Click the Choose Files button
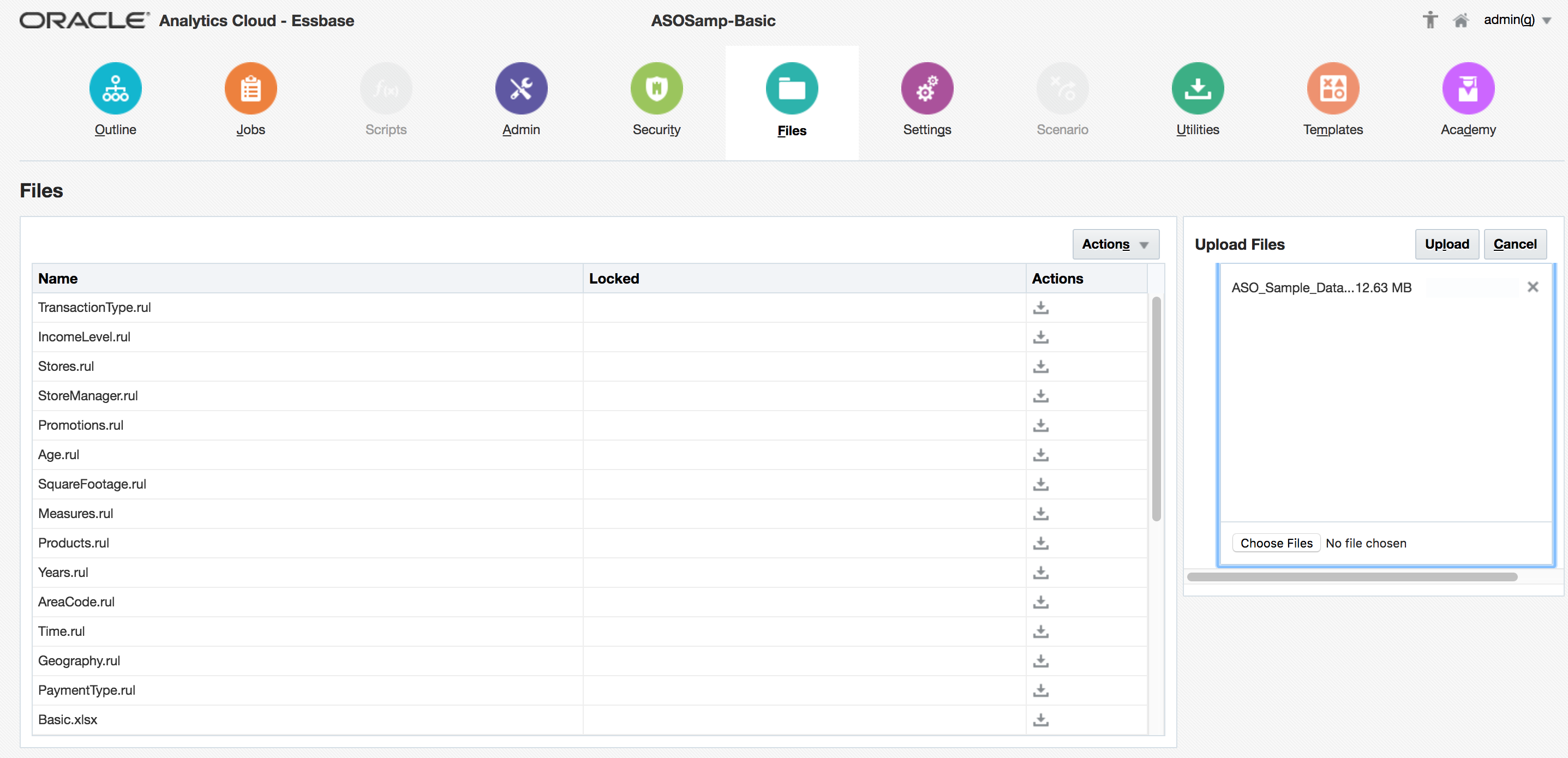Screen dimensions: 1568x758 pos(1276,543)
